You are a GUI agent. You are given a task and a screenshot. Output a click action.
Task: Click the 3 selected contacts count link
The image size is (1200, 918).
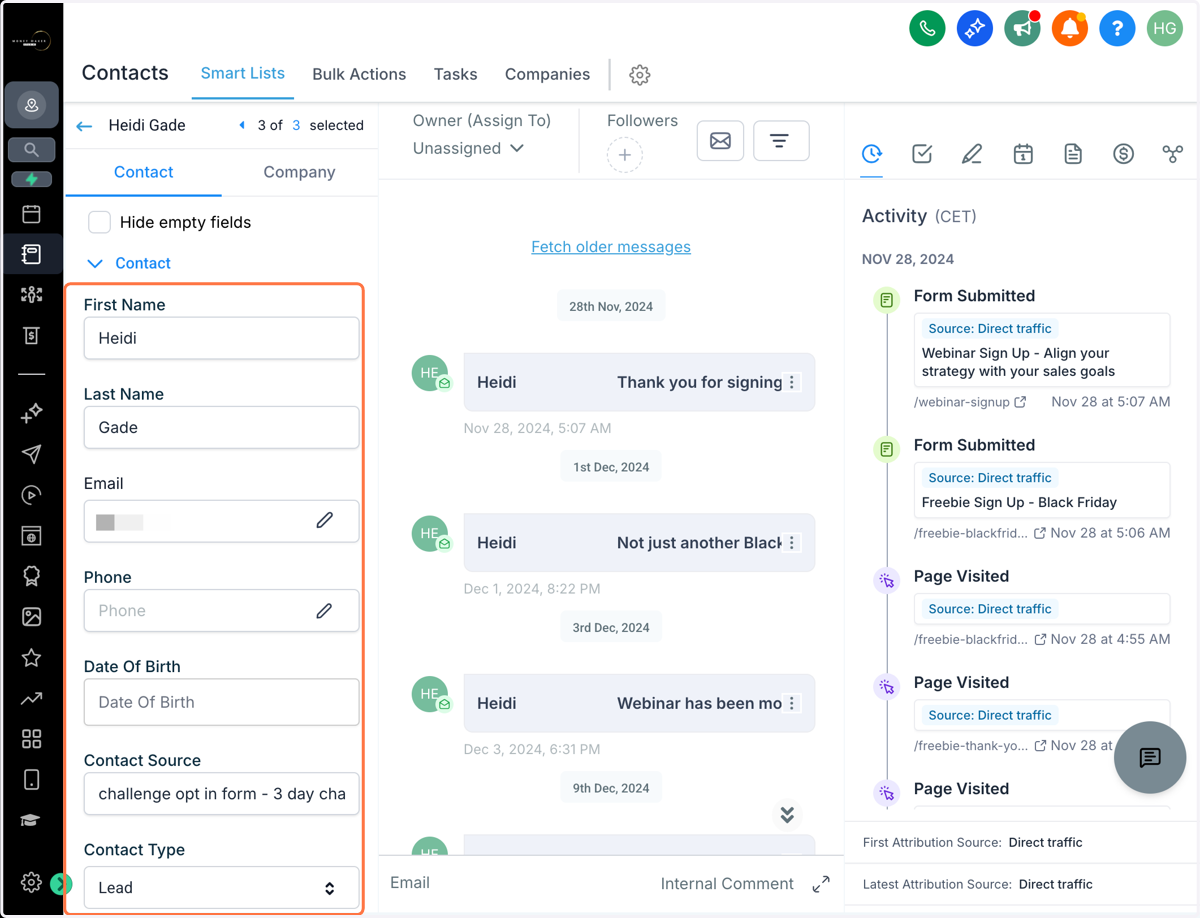[x=296, y=126]
